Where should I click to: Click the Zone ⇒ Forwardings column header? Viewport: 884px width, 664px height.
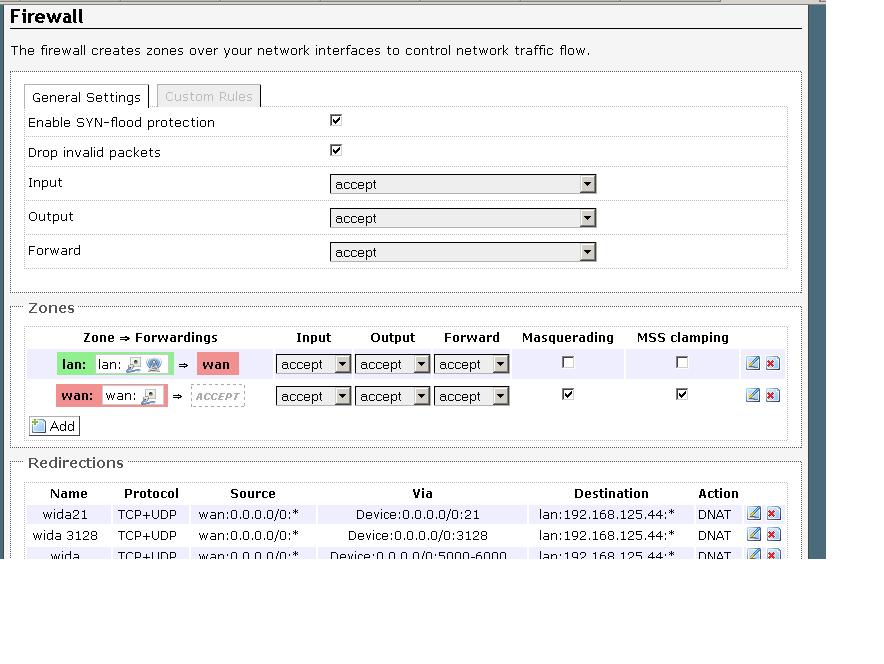point(150,338)
